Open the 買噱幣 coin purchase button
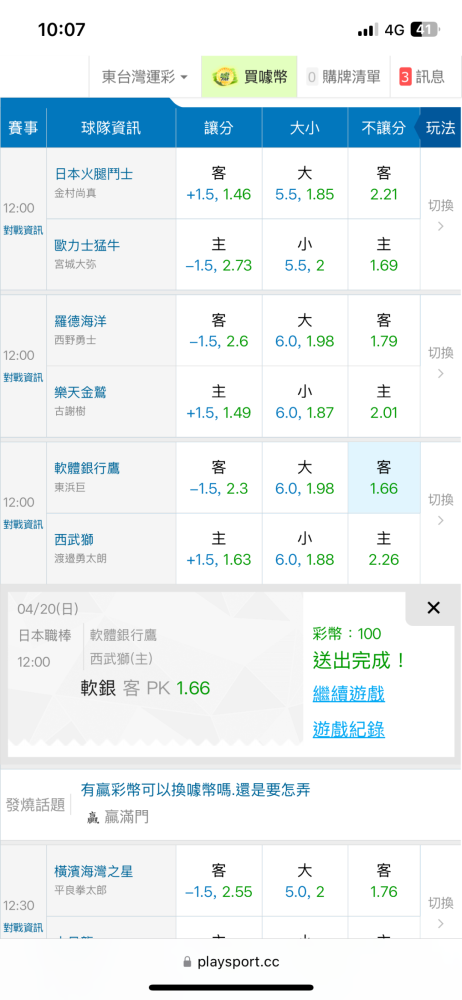 (250, 77)
